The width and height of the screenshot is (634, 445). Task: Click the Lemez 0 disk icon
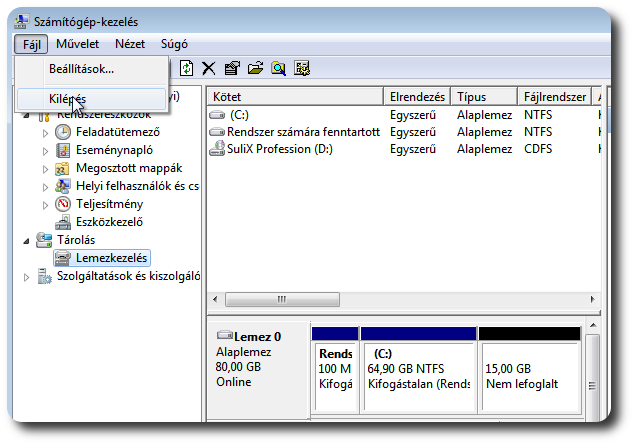point(224,335)
